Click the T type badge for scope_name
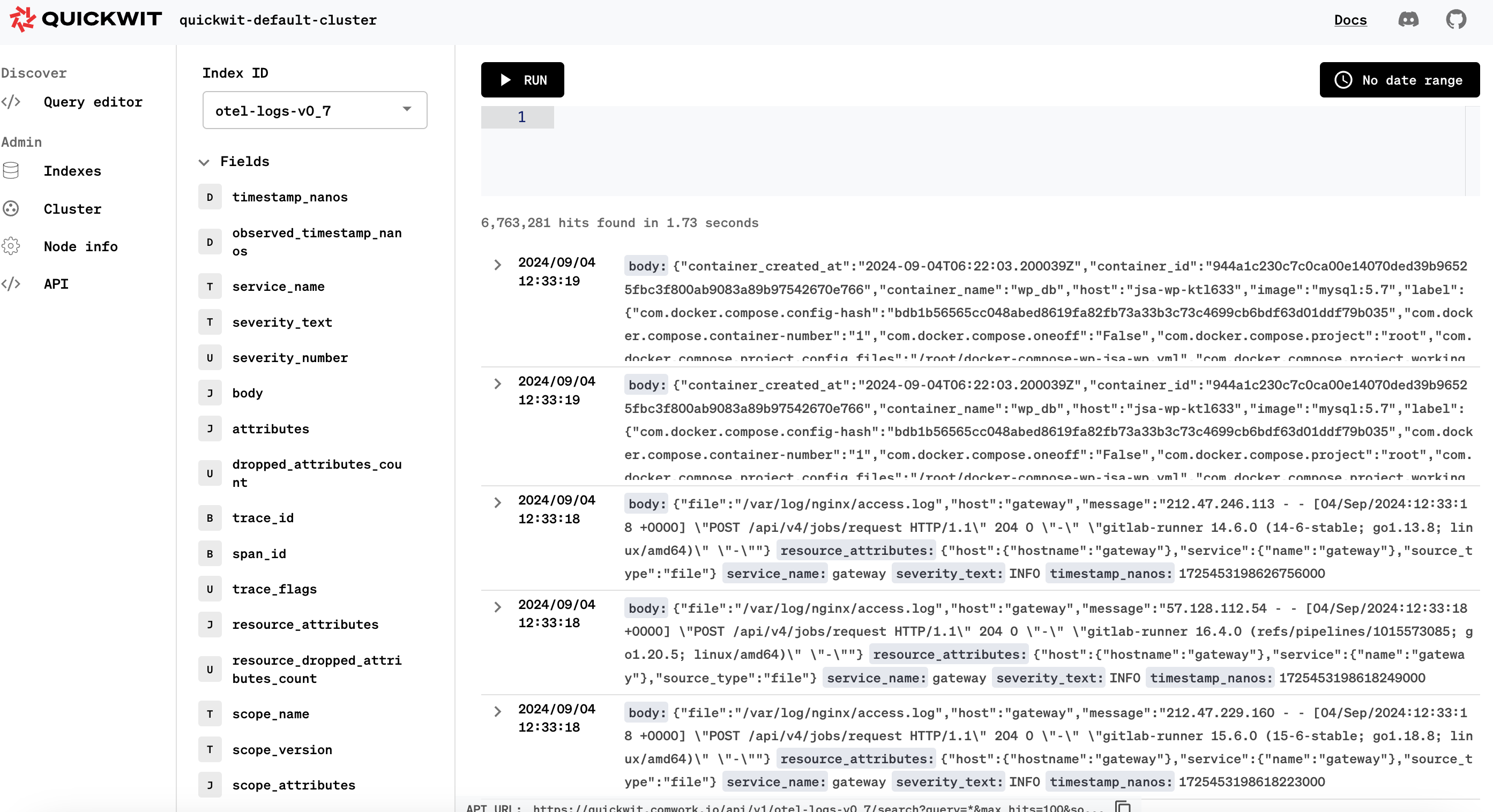The width and height of the screenshot is (1493, 812). pos(210,714)
